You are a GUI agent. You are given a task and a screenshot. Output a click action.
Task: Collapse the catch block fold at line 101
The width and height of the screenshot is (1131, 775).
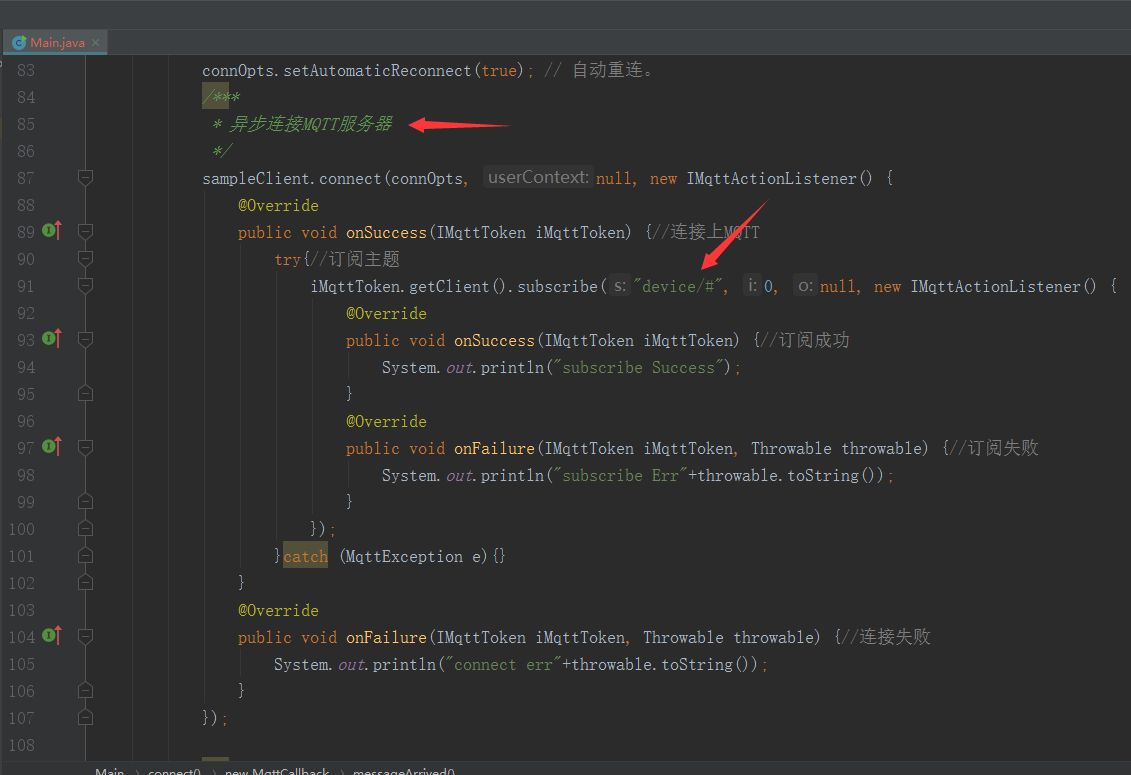(85, 556)
